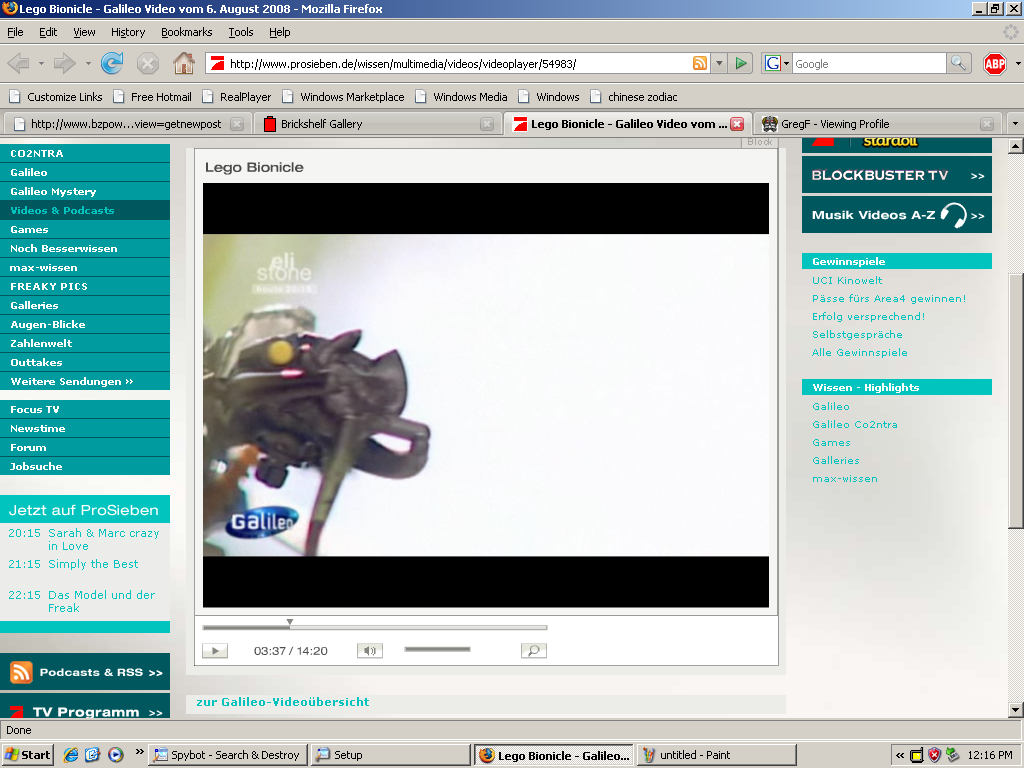Click the Block flash overlay tab
The image size is (1024, 768).
[760, 142]
